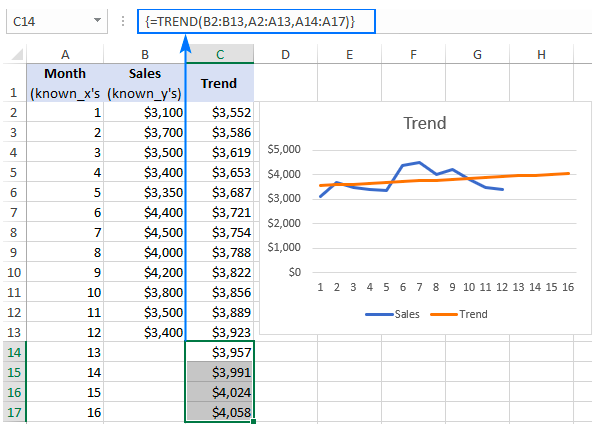Click the $5,000 axis label on chart
Viewport: 601px width, 428px height.
(x=284, y=149)
